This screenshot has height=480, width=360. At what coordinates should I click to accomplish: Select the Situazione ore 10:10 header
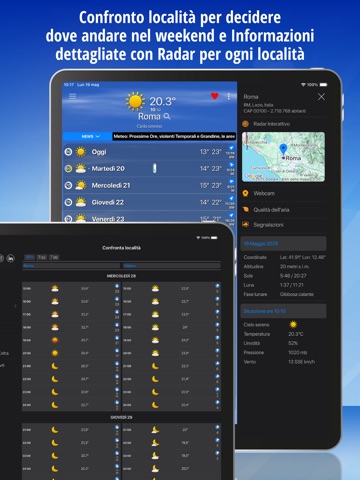(283, 311)
